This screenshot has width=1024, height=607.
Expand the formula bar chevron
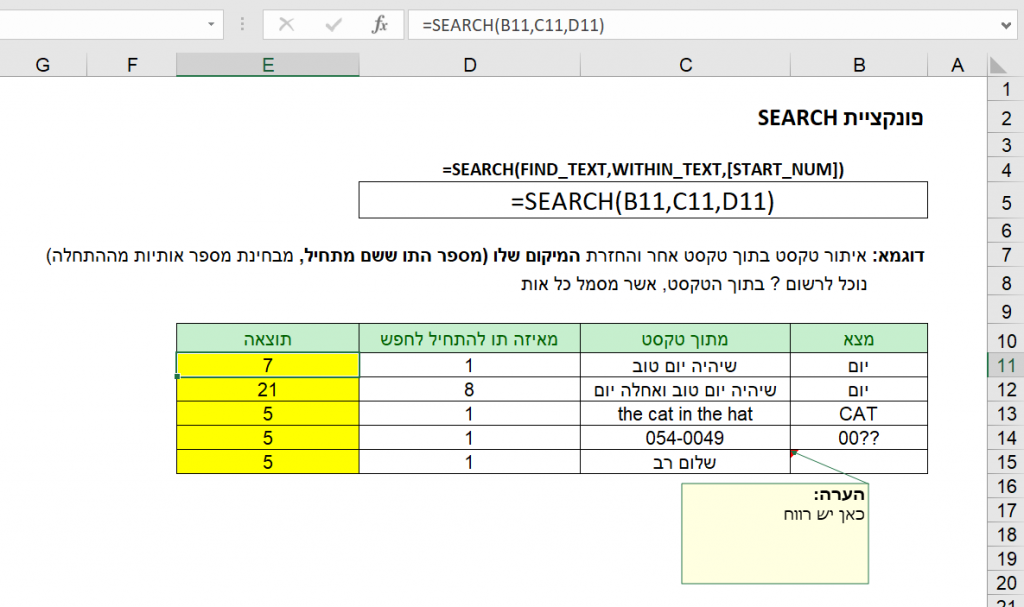click(1006, 25)
